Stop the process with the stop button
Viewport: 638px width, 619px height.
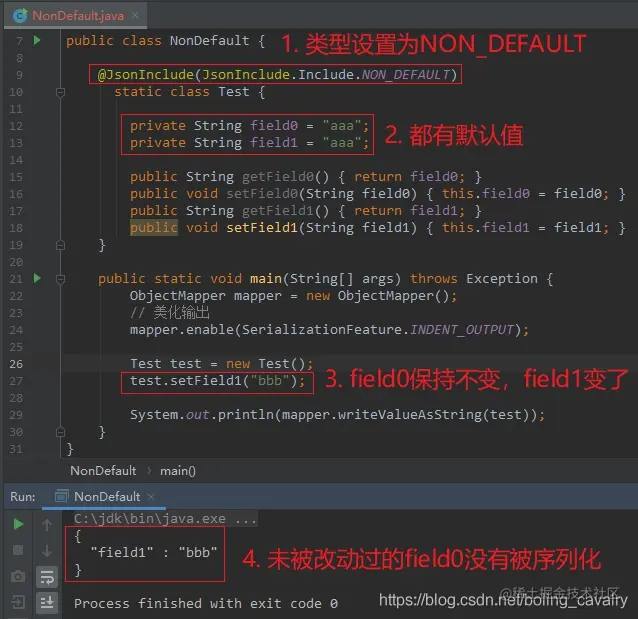point(18,550)
